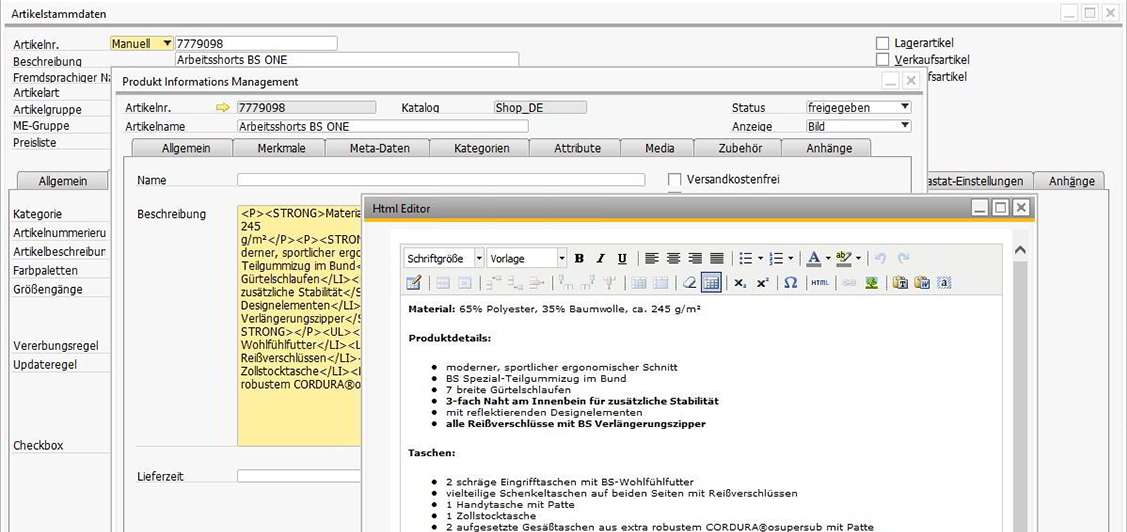Toggle bold formatting in Html Editor
The image size is (1127, 532).
pyautogui.click(x=579, y=259)
